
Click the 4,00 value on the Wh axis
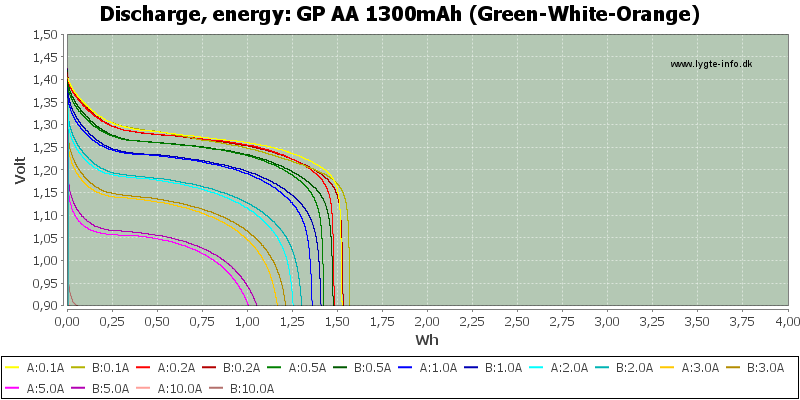[787, 320]
